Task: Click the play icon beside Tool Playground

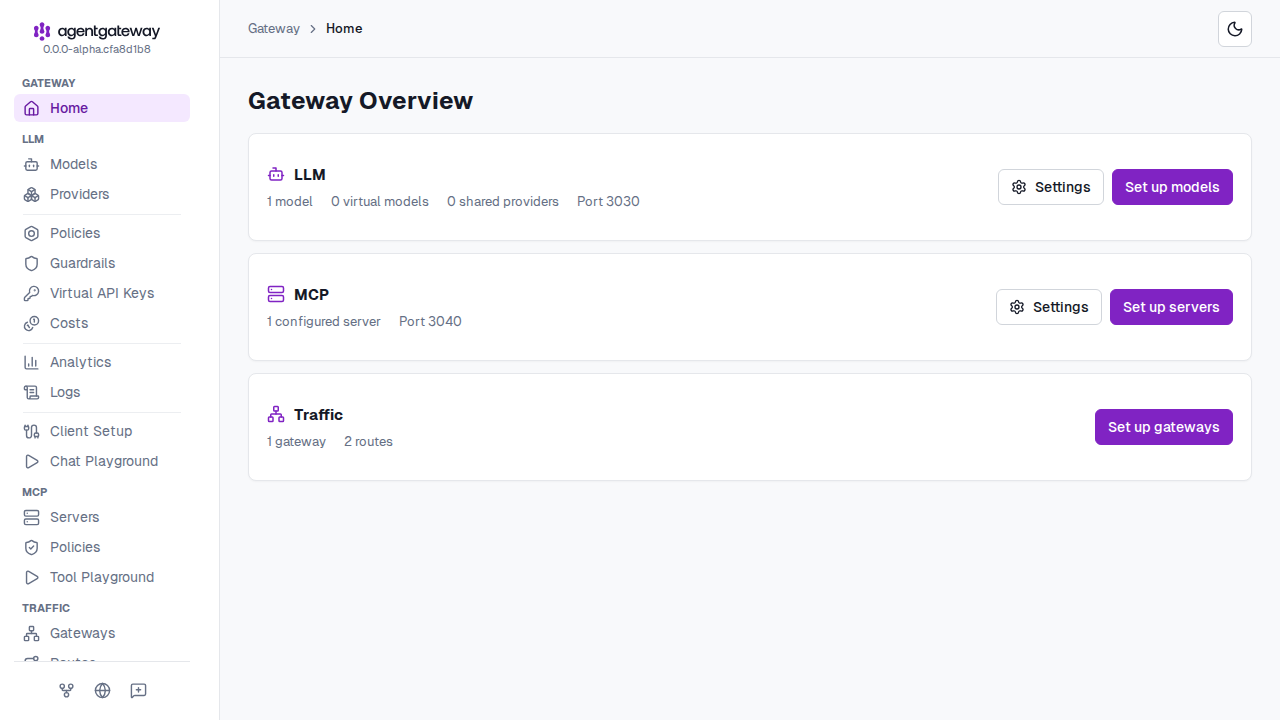Action: click(32, 577)
